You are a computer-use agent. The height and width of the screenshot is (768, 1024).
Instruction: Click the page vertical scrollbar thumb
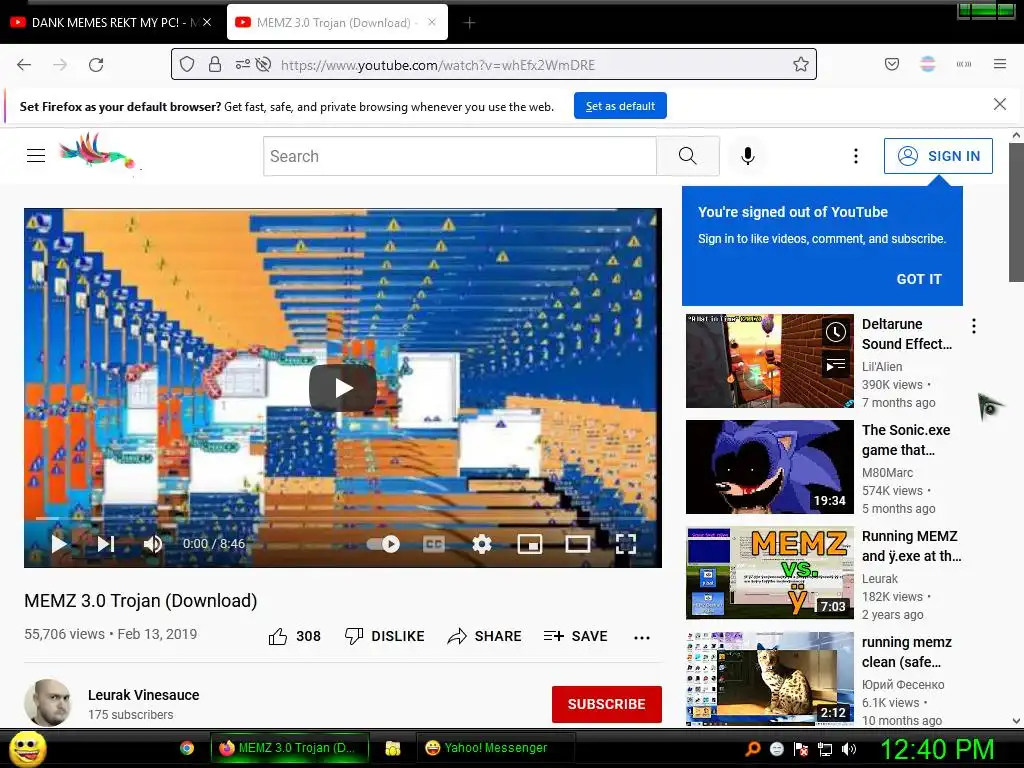(x=1016, y=212)
